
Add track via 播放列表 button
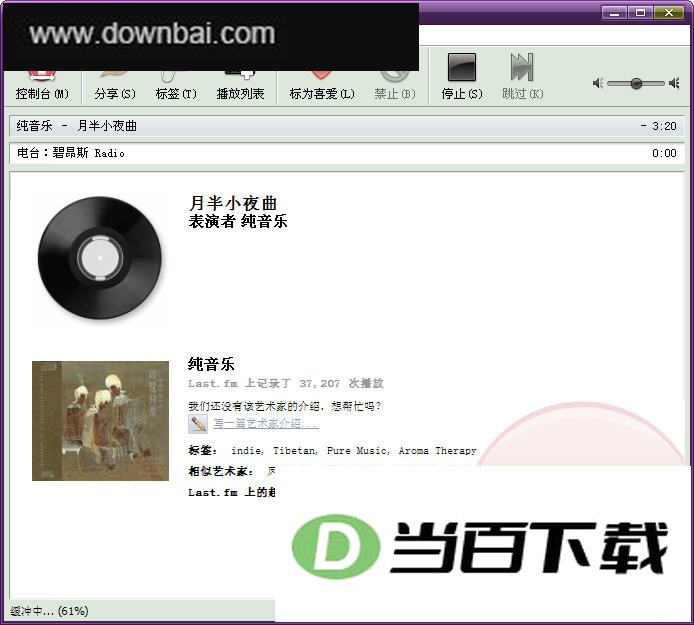[240, 86]
